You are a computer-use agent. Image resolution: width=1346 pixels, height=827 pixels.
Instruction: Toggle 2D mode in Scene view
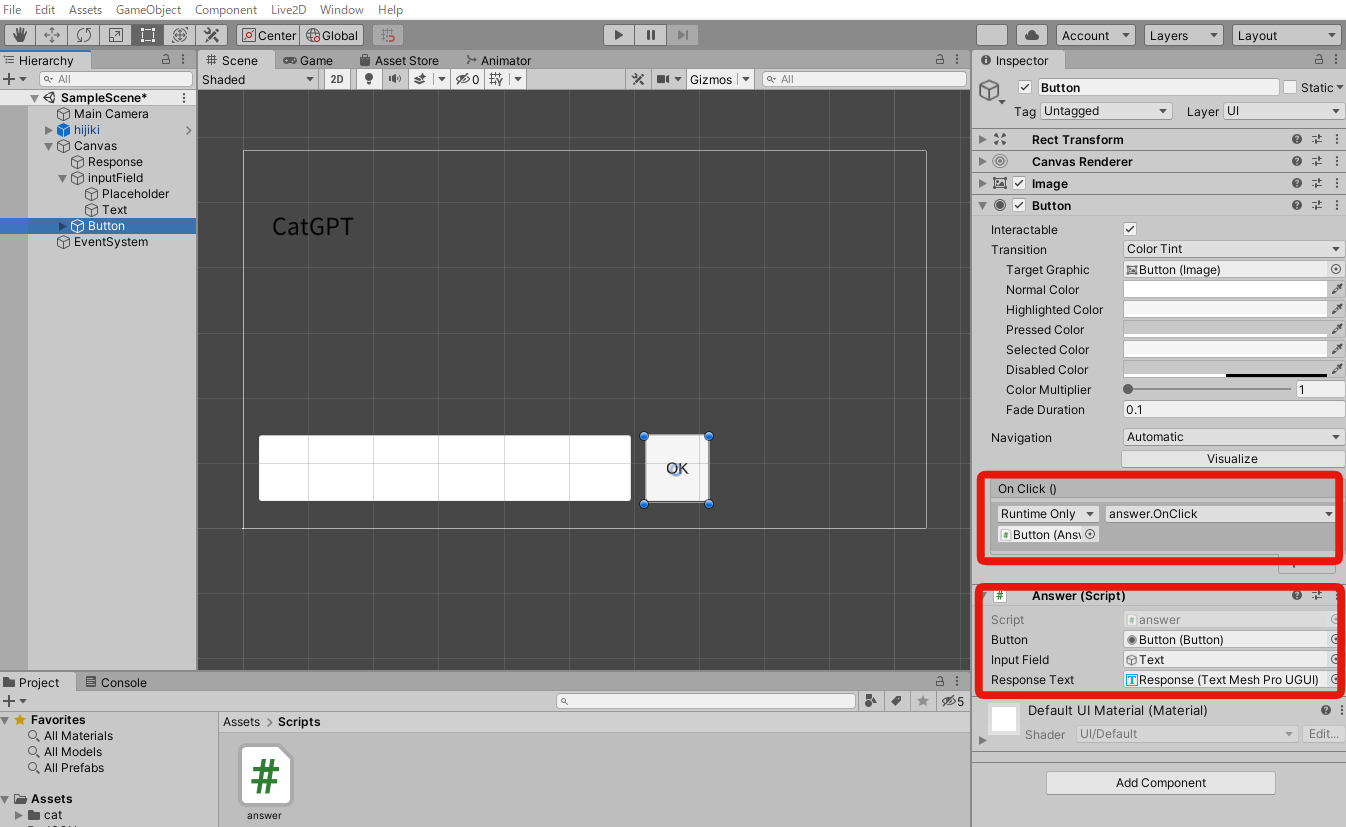point(337,79)
